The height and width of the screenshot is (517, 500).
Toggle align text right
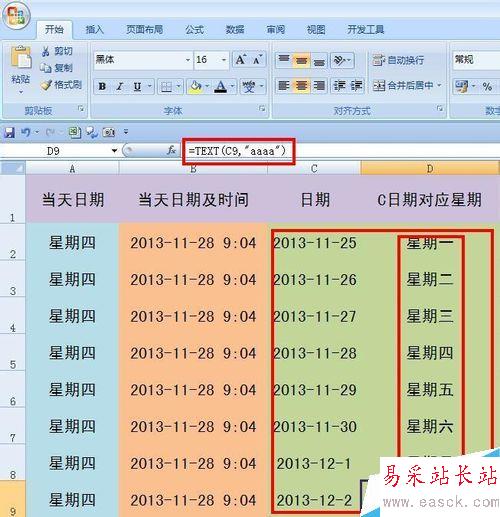319,86
